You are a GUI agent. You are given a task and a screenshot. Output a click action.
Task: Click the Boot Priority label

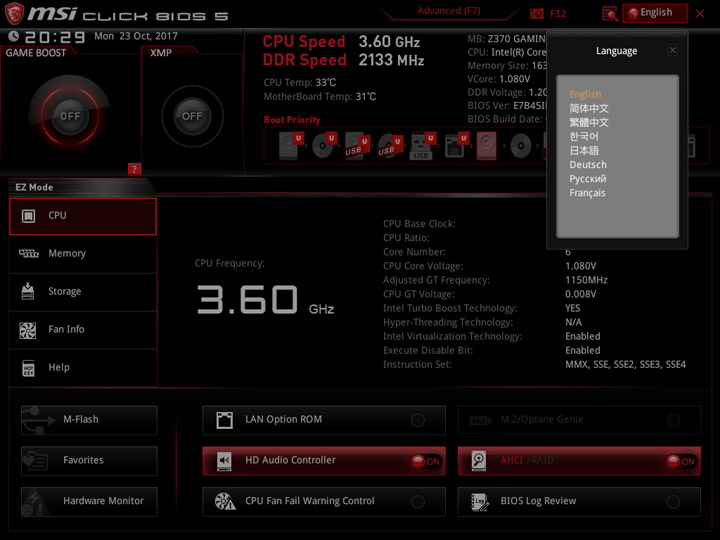(x=292, y=120)
